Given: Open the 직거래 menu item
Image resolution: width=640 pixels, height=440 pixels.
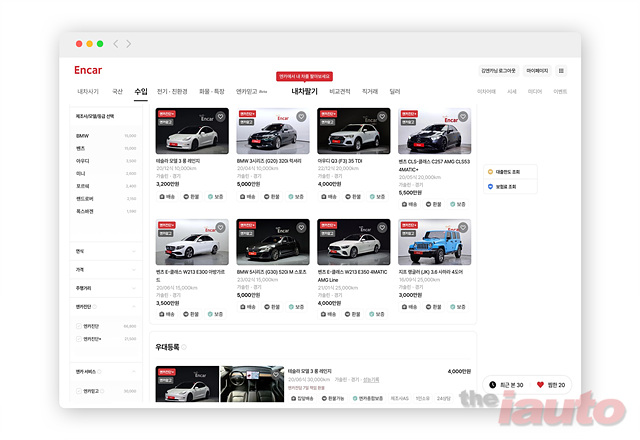Looking at the screenshot, I should pyautogui.click(x=370, y=91).
